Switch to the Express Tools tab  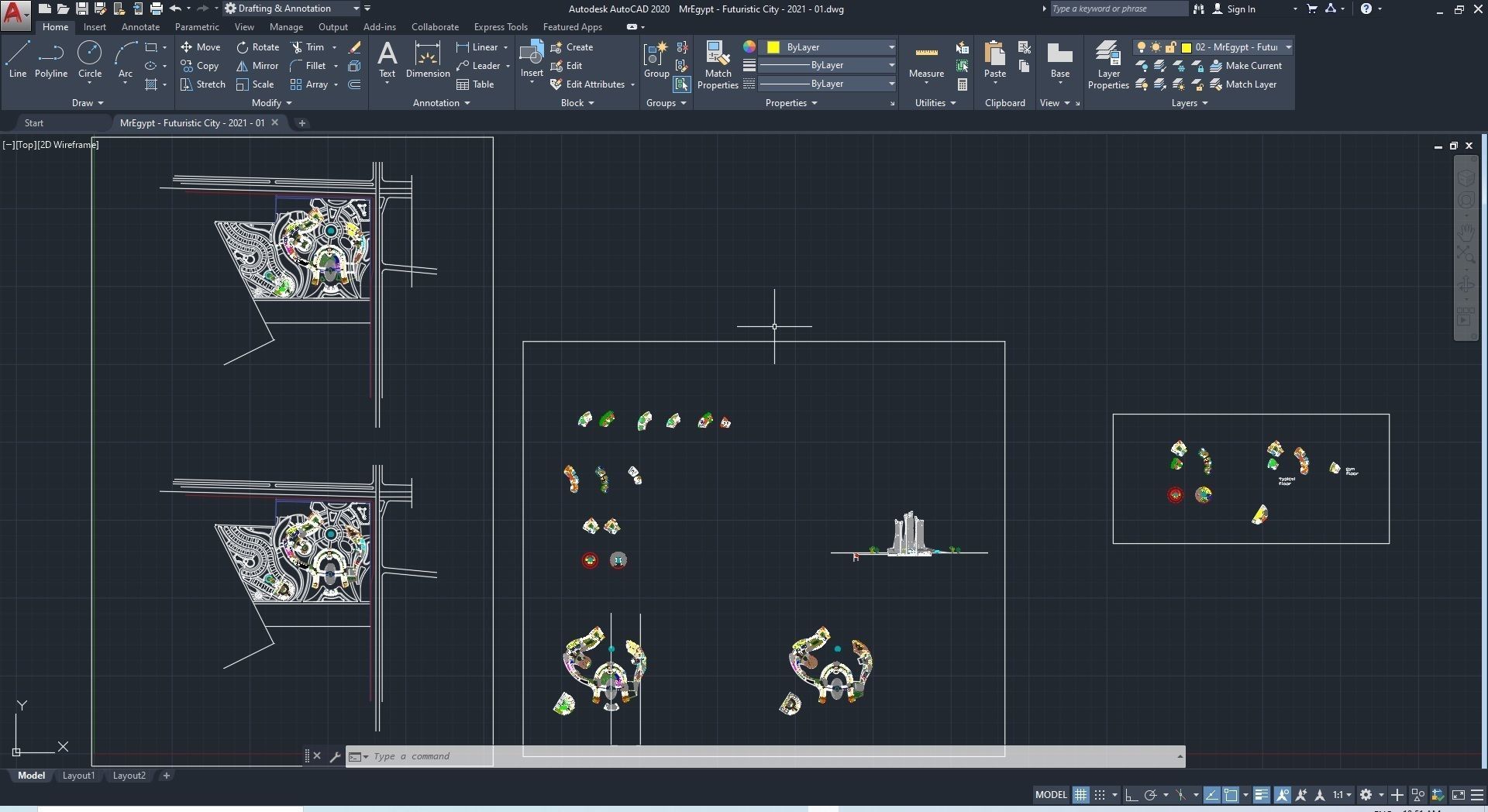(501, 27)
